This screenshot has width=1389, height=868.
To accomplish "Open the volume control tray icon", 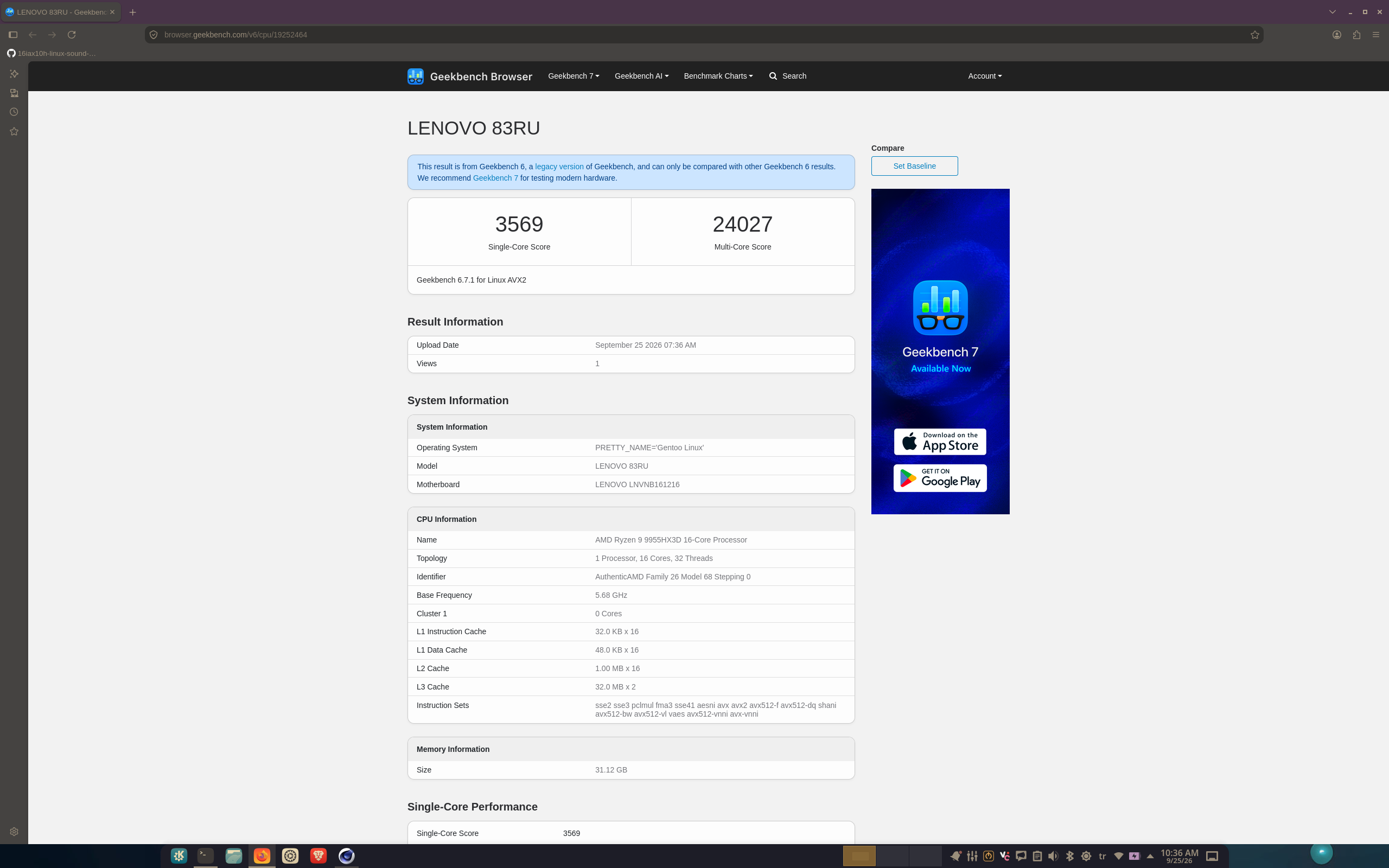I will click(x=1053, y=856).
